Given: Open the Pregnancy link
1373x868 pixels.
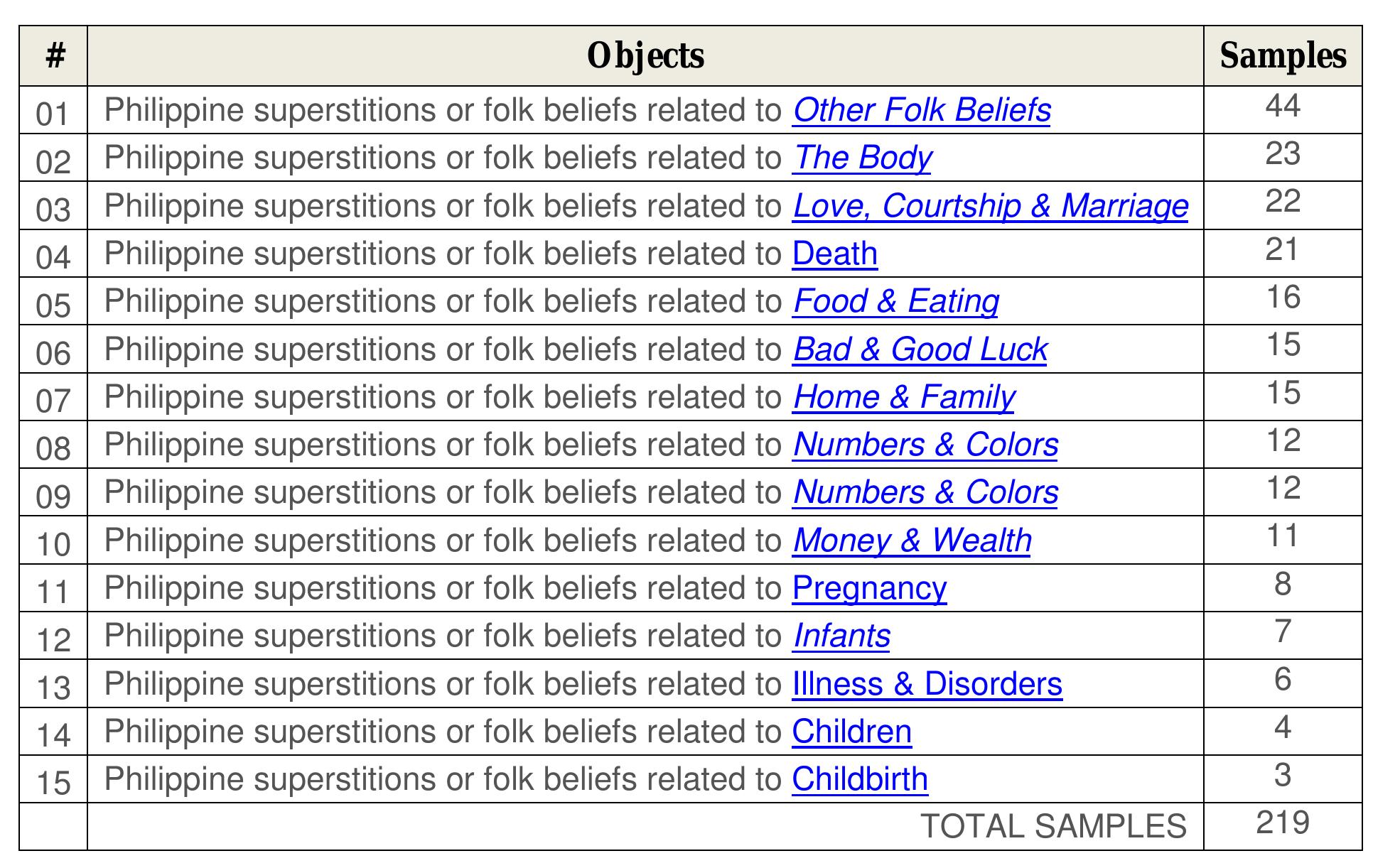Looking at the screenshot, I should [870, 588].
